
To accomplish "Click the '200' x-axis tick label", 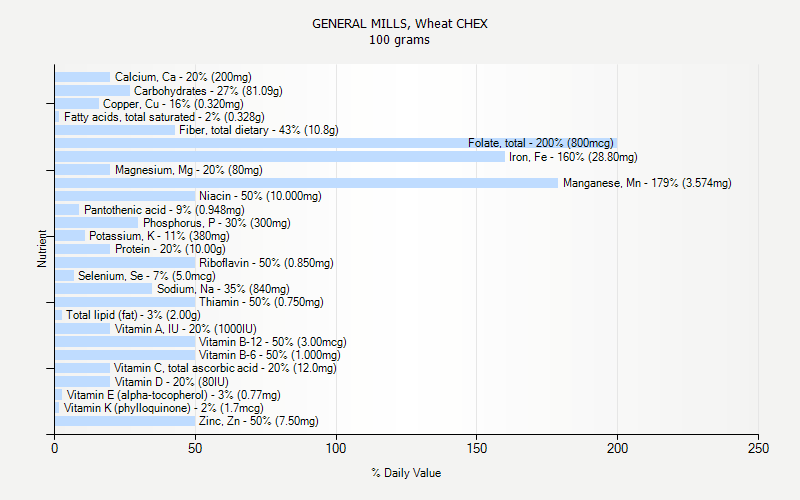I will (617, 448).
